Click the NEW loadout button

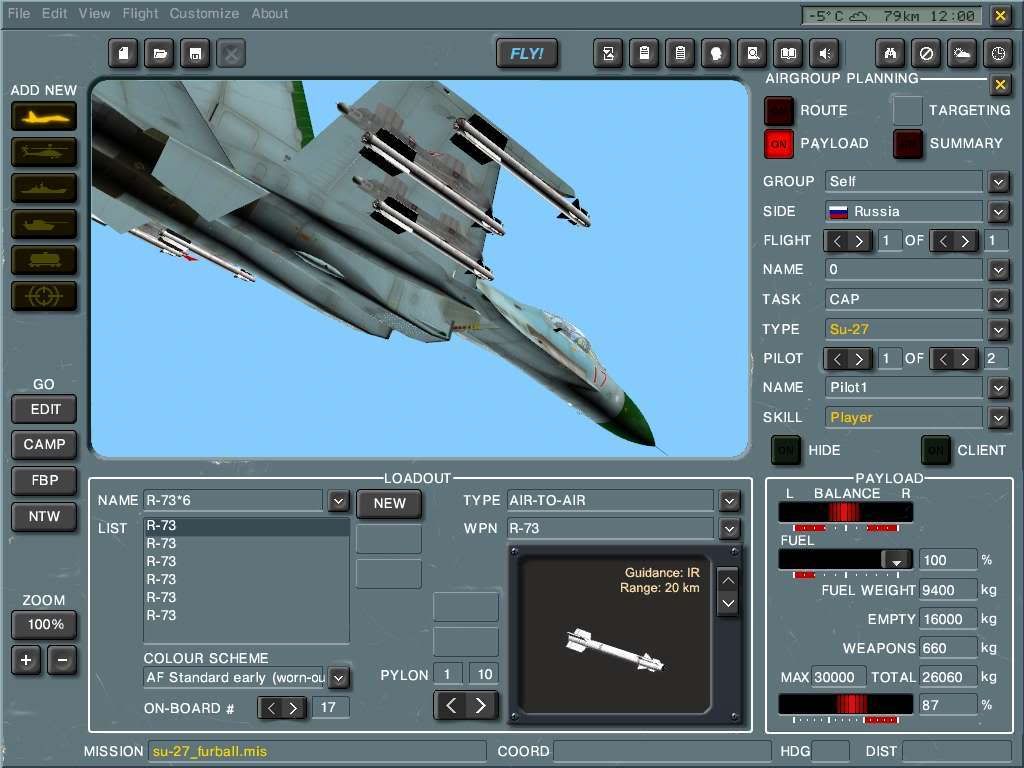[389, 503]
